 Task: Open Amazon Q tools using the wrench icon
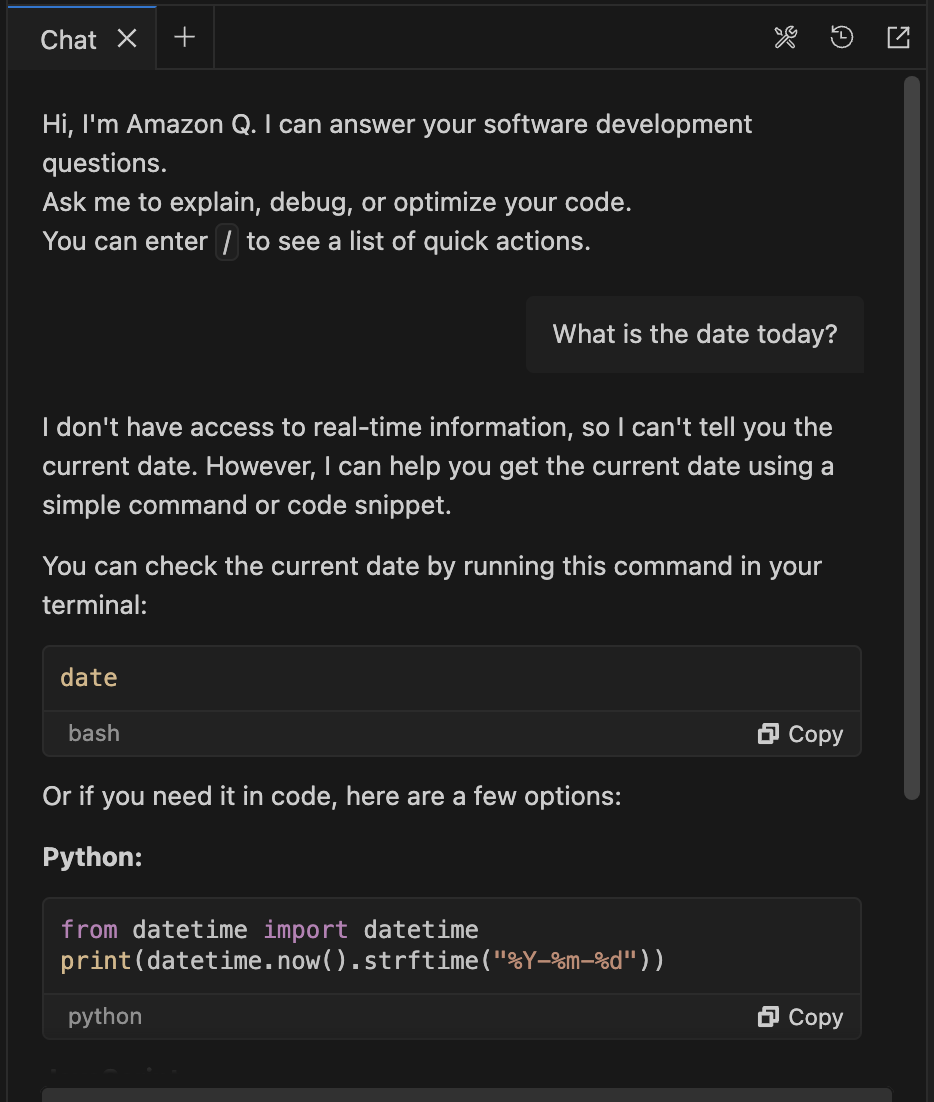pyautogui.click(x=786, y=37)
